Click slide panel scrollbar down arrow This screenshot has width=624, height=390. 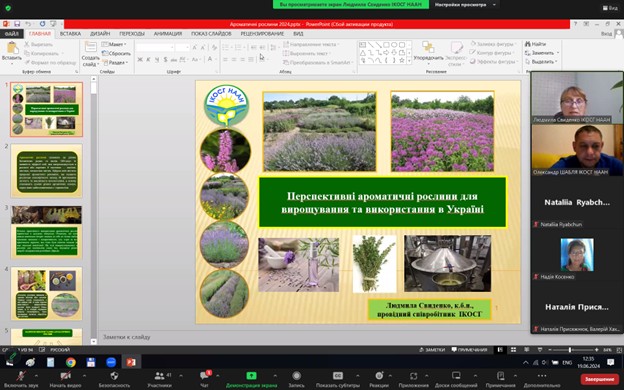pos(94,341)
